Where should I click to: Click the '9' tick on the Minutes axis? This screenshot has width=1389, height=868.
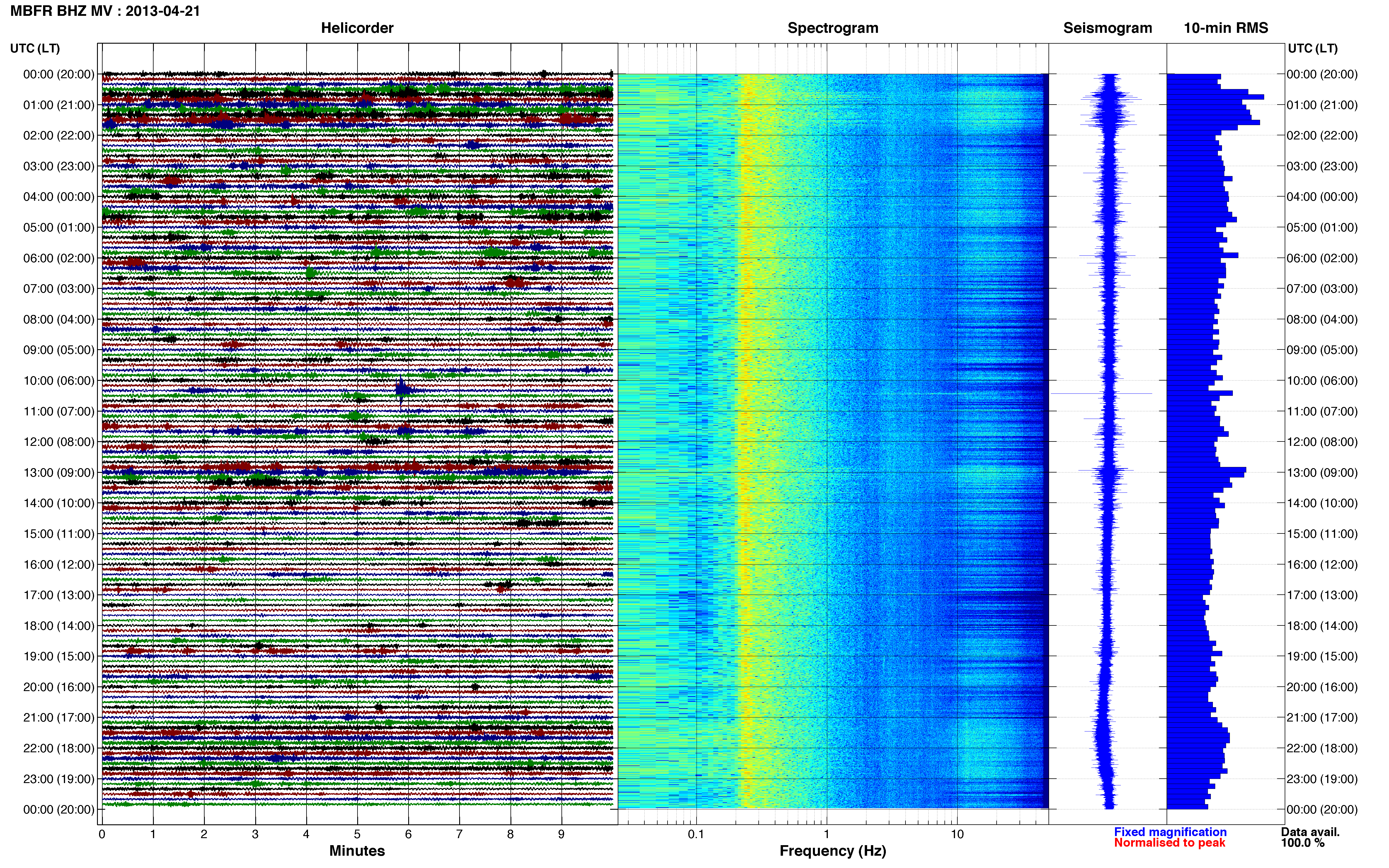(x=561, y=835)
